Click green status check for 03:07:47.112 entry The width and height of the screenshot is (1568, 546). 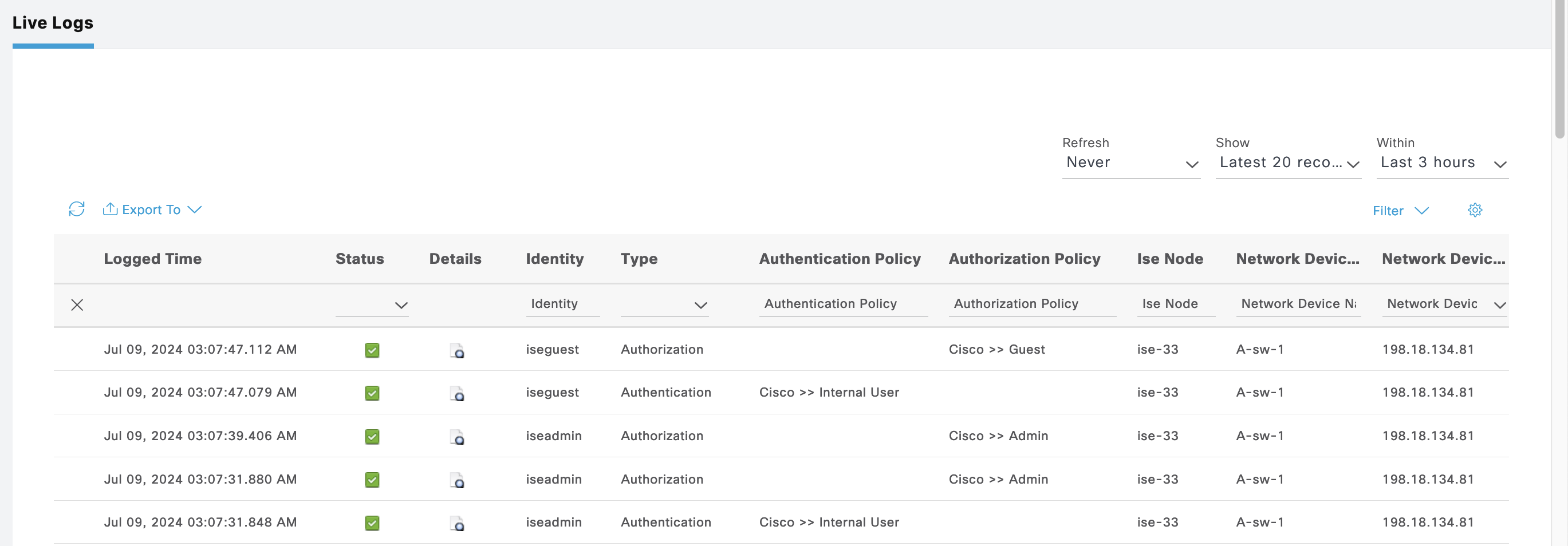(x=372, y=350)
